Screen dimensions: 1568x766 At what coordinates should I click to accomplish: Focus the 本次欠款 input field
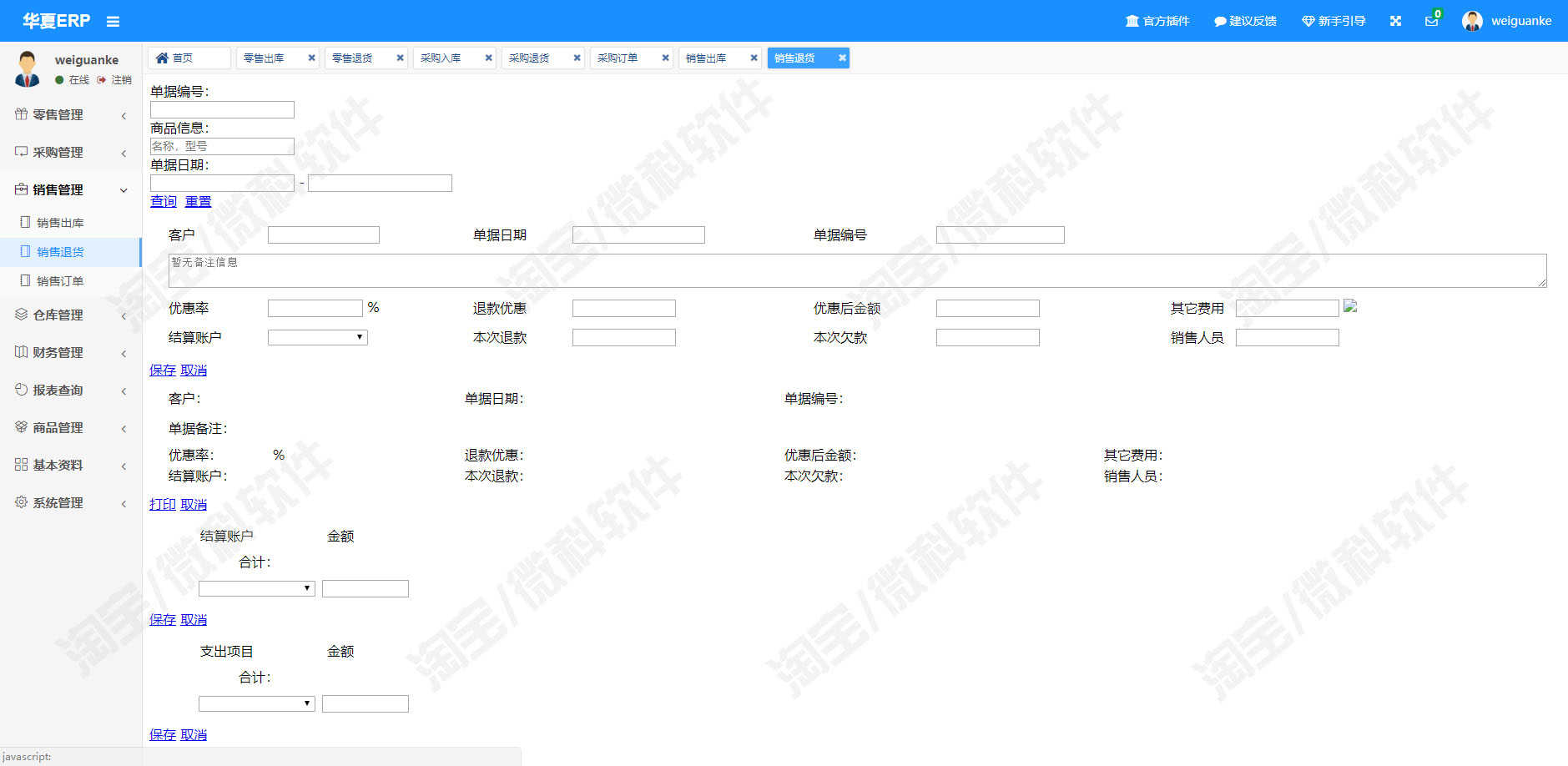tap(988, 337)
